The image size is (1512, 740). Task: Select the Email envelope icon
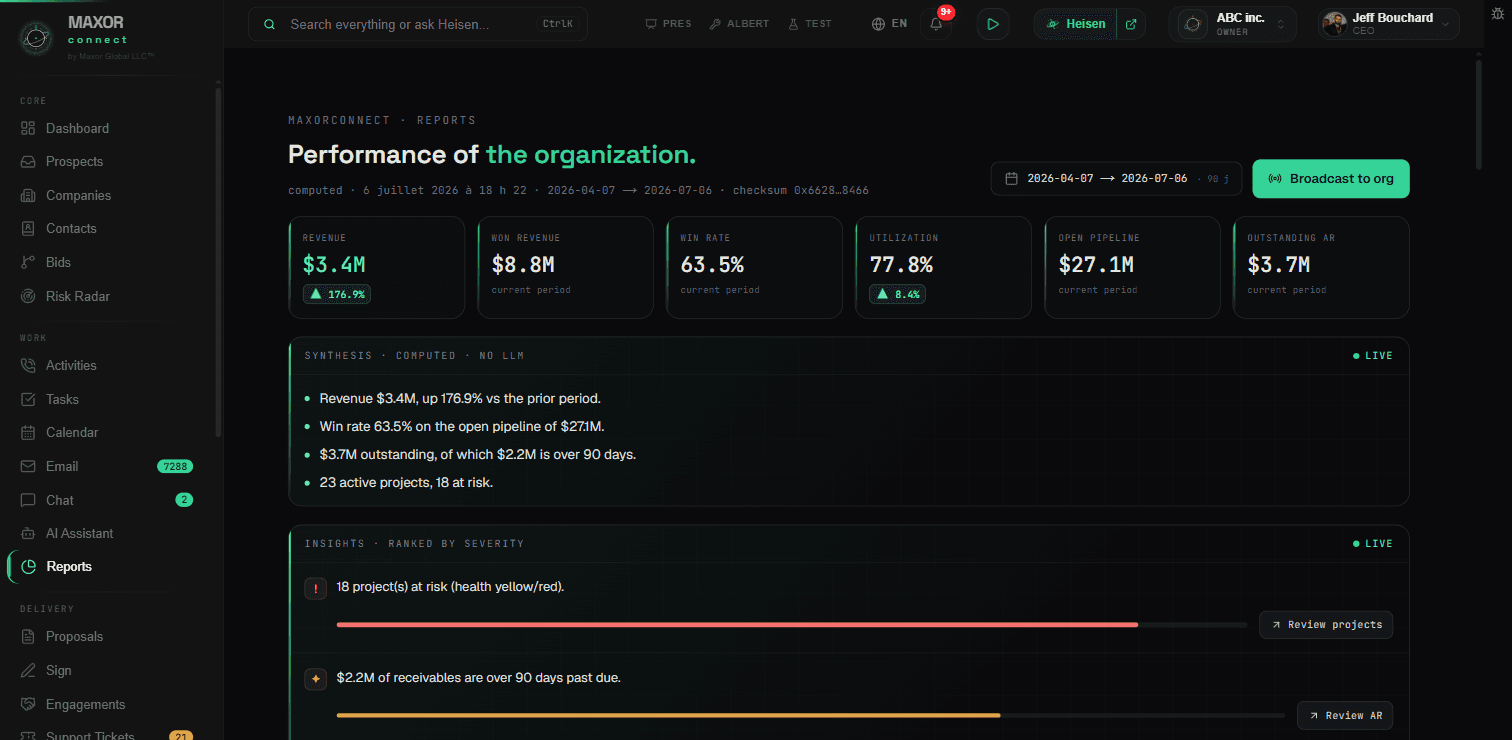(x=28, y=466)
